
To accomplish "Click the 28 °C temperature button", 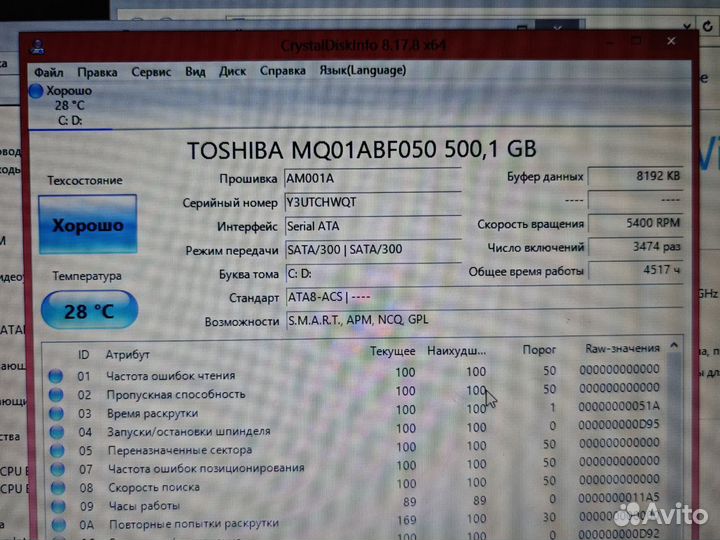I will coord(89,310).
